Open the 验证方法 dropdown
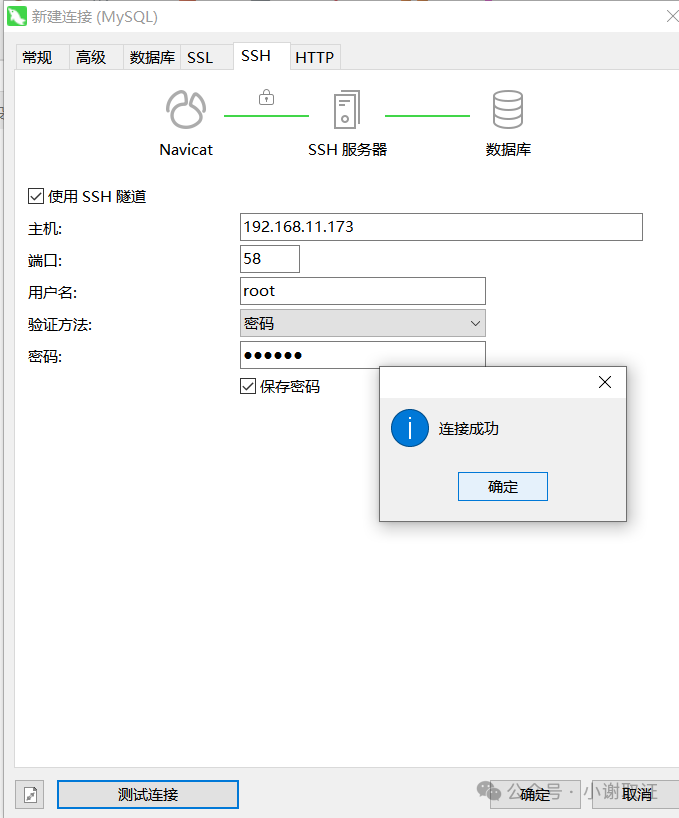Viewport: 679px width, 818px height. [x=363, y=323]
